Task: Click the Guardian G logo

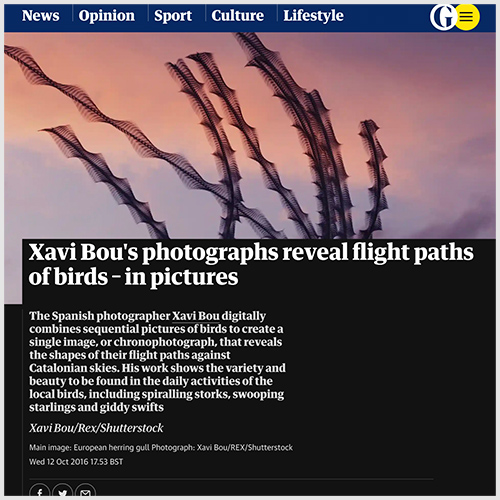Action: tap(442, 17)
